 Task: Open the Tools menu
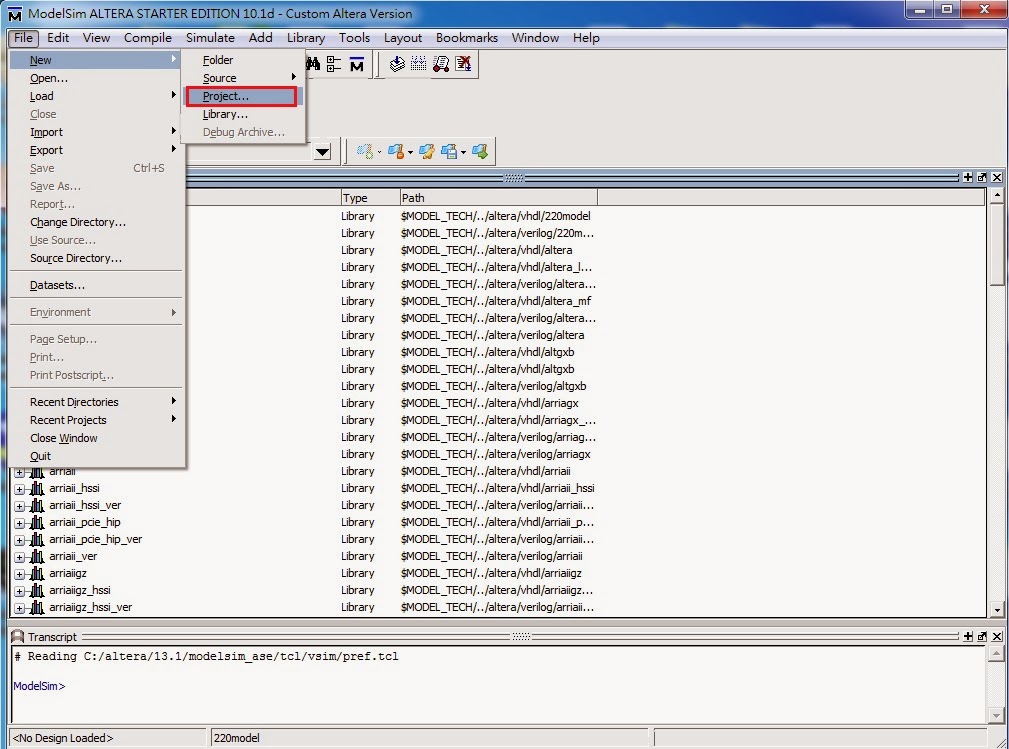click(355, 38)
